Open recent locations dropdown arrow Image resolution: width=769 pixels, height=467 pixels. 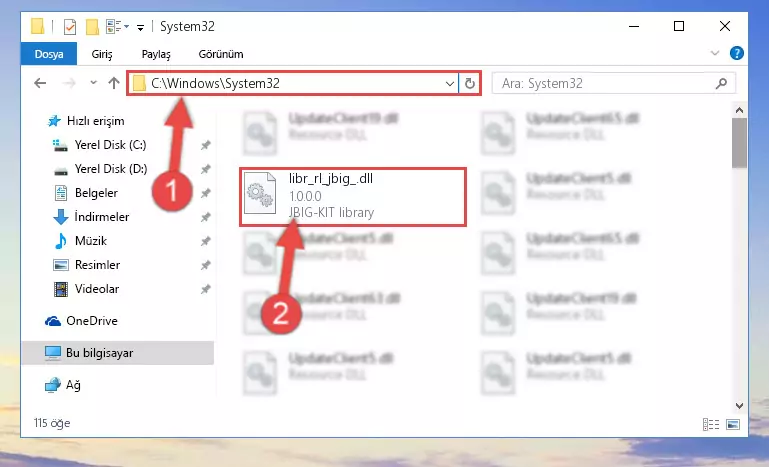[94, 83]
